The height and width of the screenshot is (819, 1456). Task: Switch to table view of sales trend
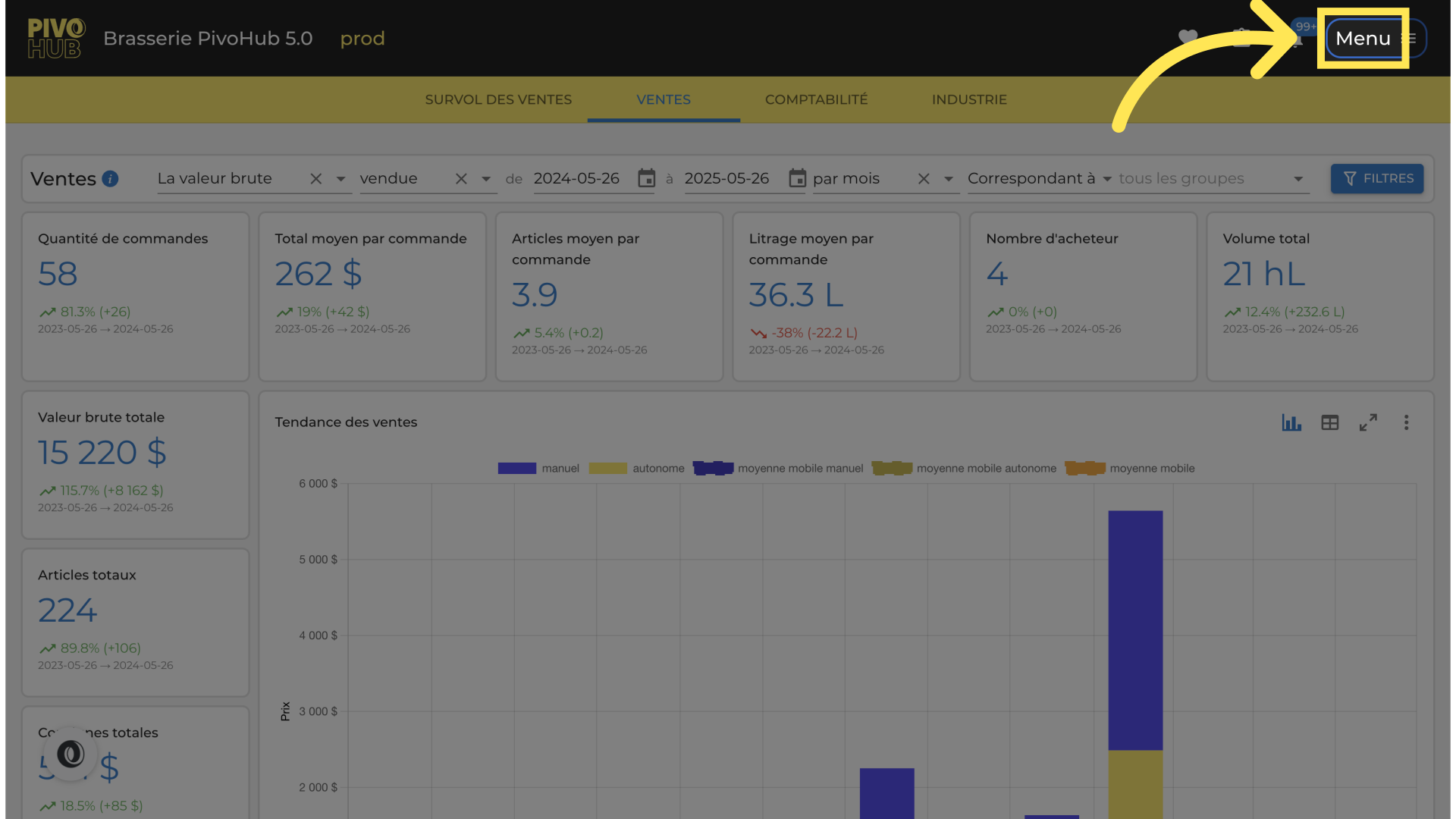[x=1329, y=422]
